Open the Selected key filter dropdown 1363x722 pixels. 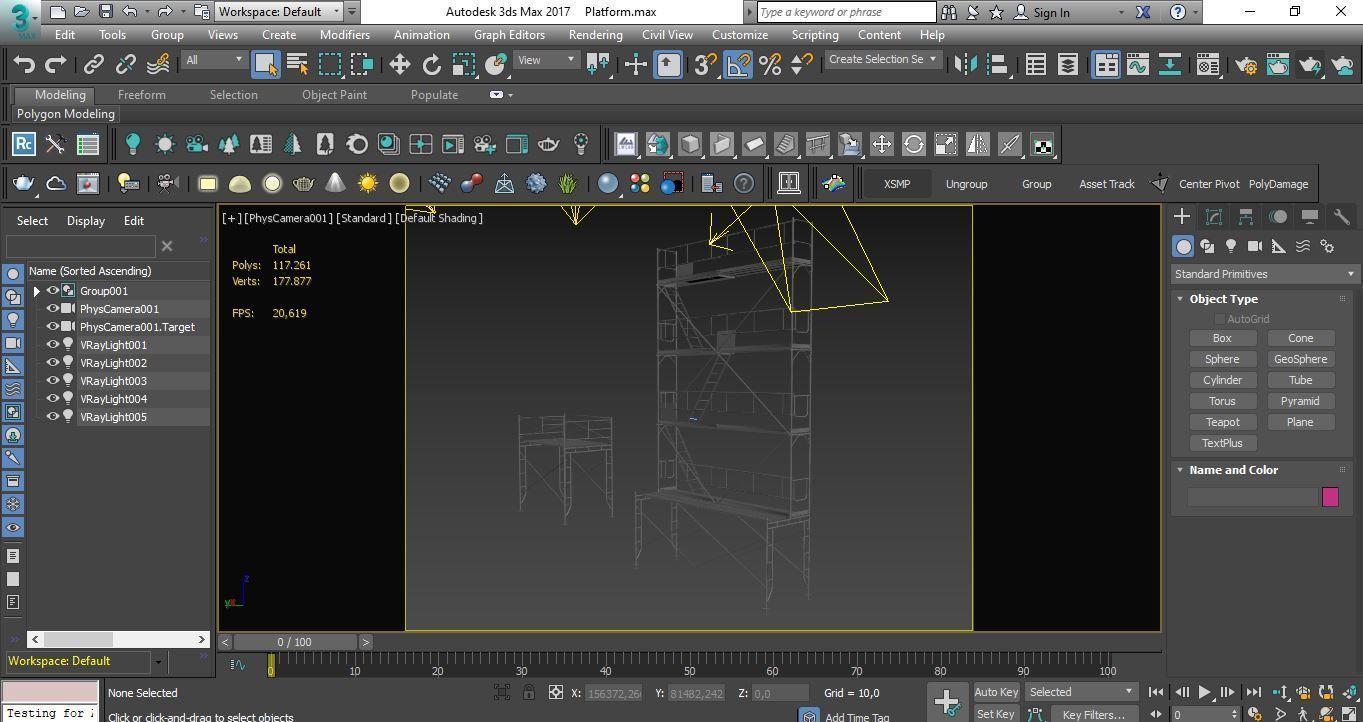click(x=1081, y=692)
